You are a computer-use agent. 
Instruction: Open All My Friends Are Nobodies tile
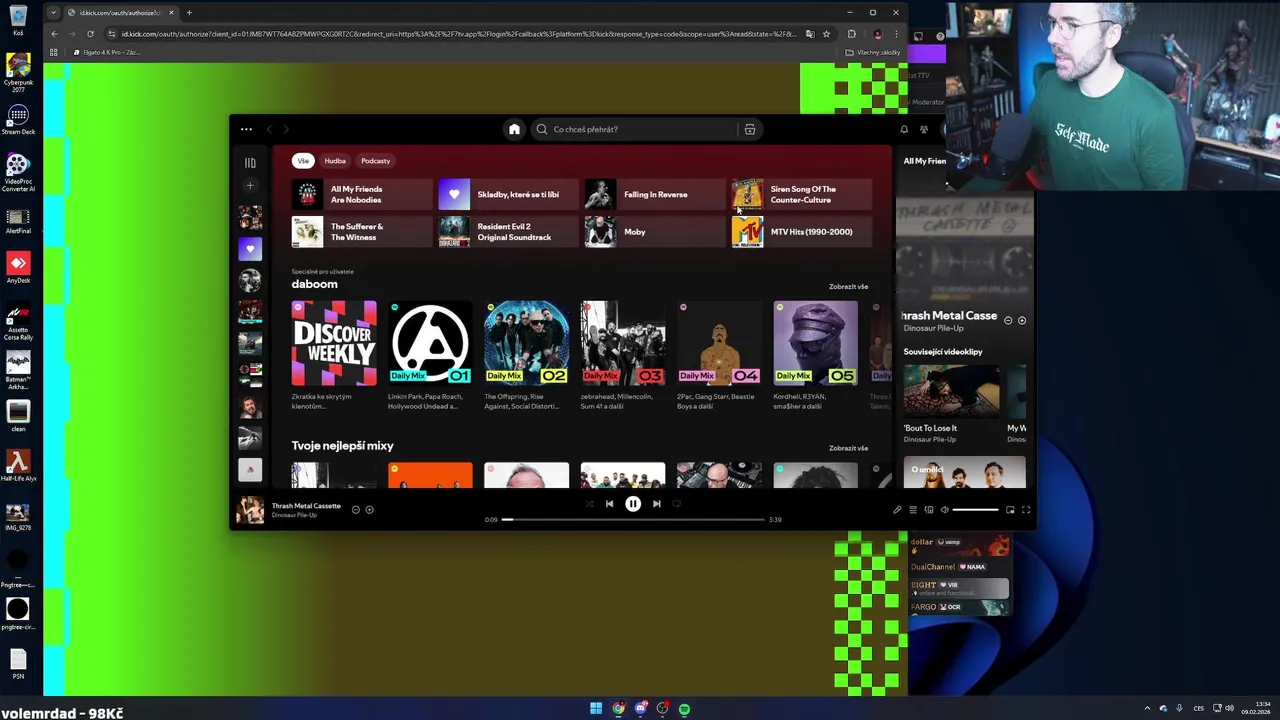pos(361,194)
